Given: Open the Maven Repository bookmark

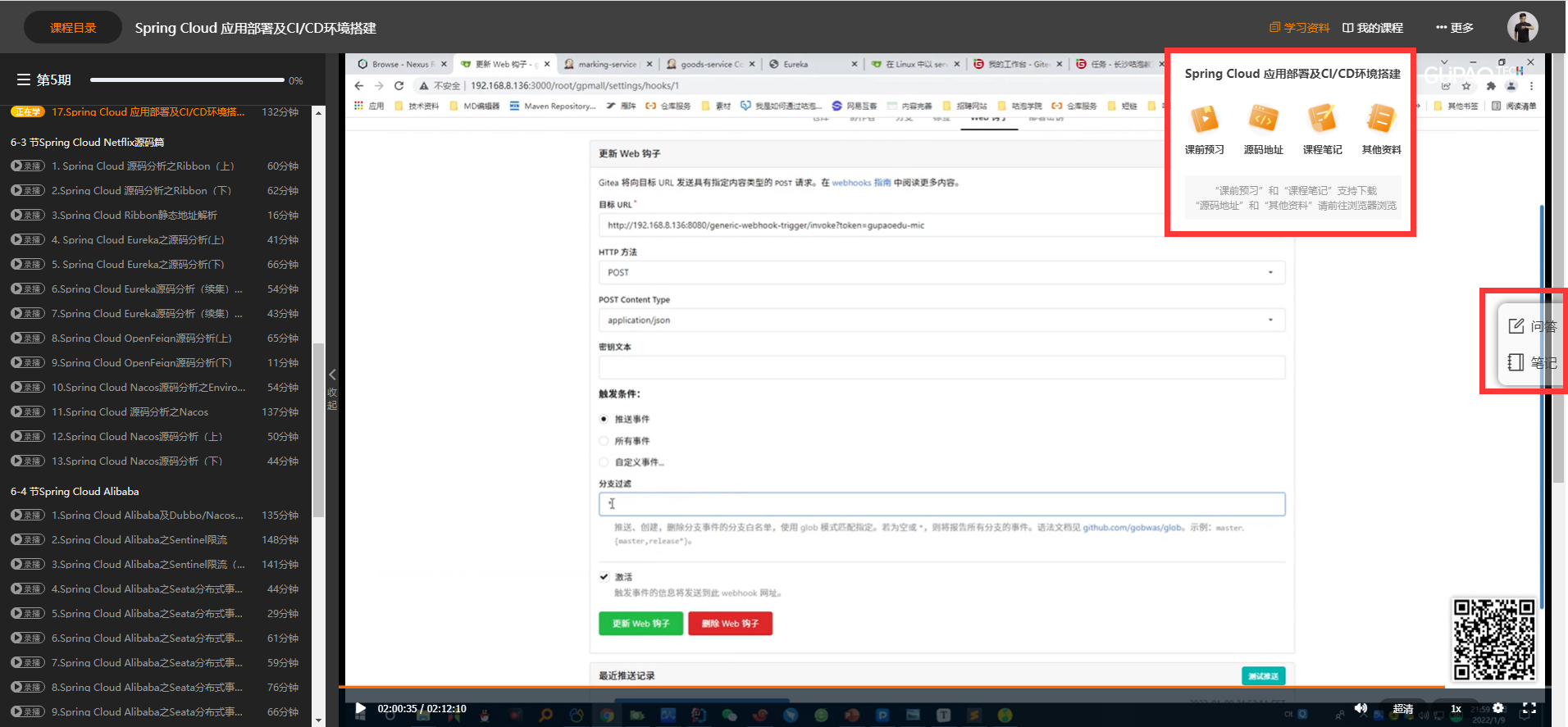Looking at the screenshot, I should pos(554,106).
